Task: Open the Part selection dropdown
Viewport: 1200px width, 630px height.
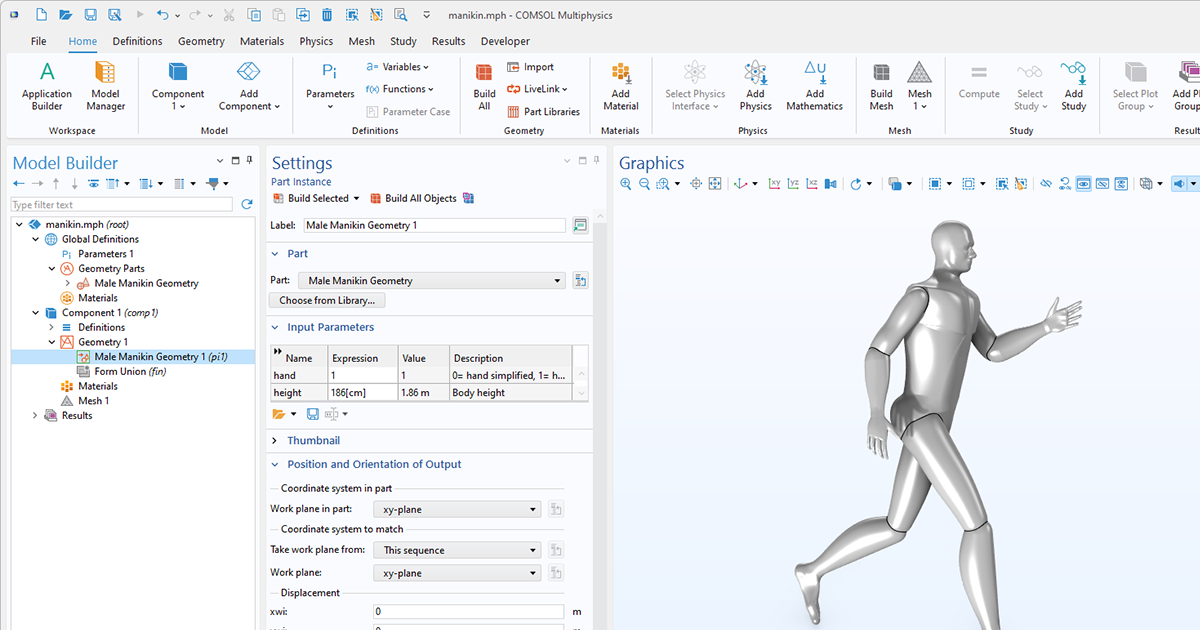Action: [x=560, y=280]
